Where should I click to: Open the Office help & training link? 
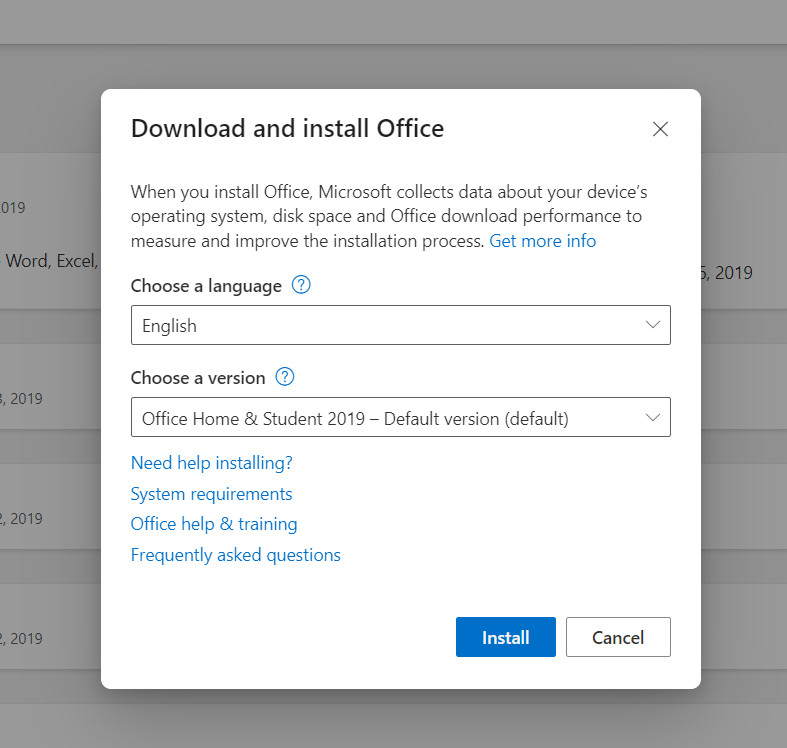214,524
